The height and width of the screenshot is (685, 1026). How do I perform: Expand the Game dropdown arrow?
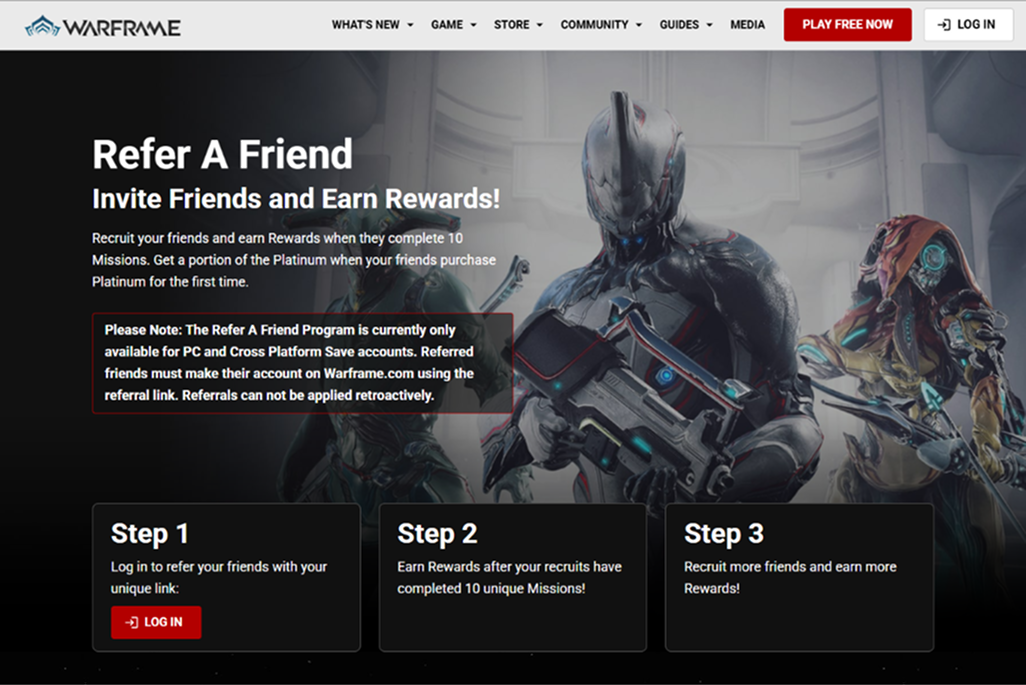point(473,25)
